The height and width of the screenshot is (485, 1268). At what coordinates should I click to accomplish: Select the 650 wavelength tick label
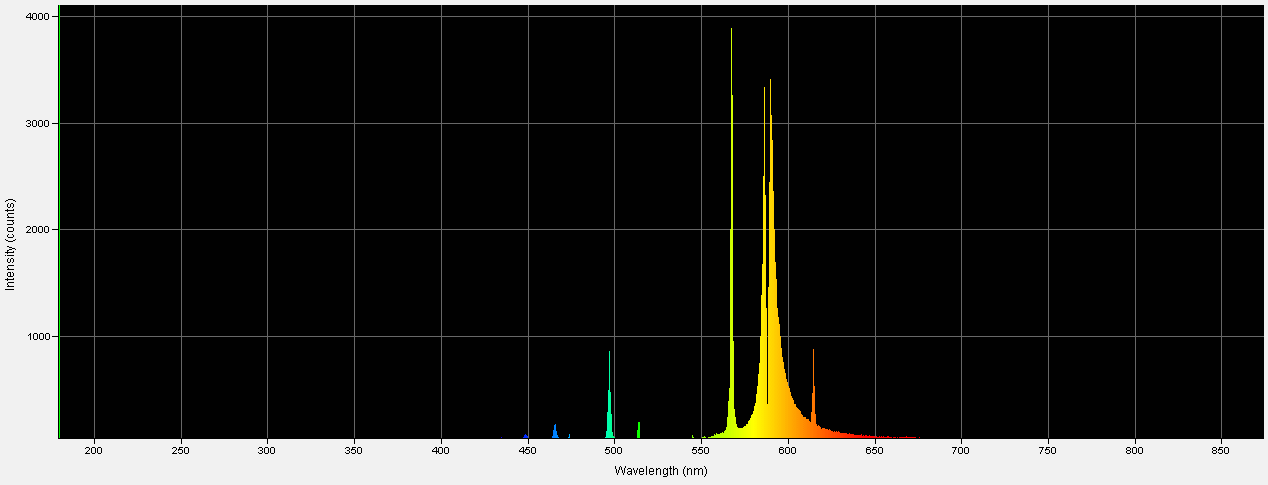(874, 451)
